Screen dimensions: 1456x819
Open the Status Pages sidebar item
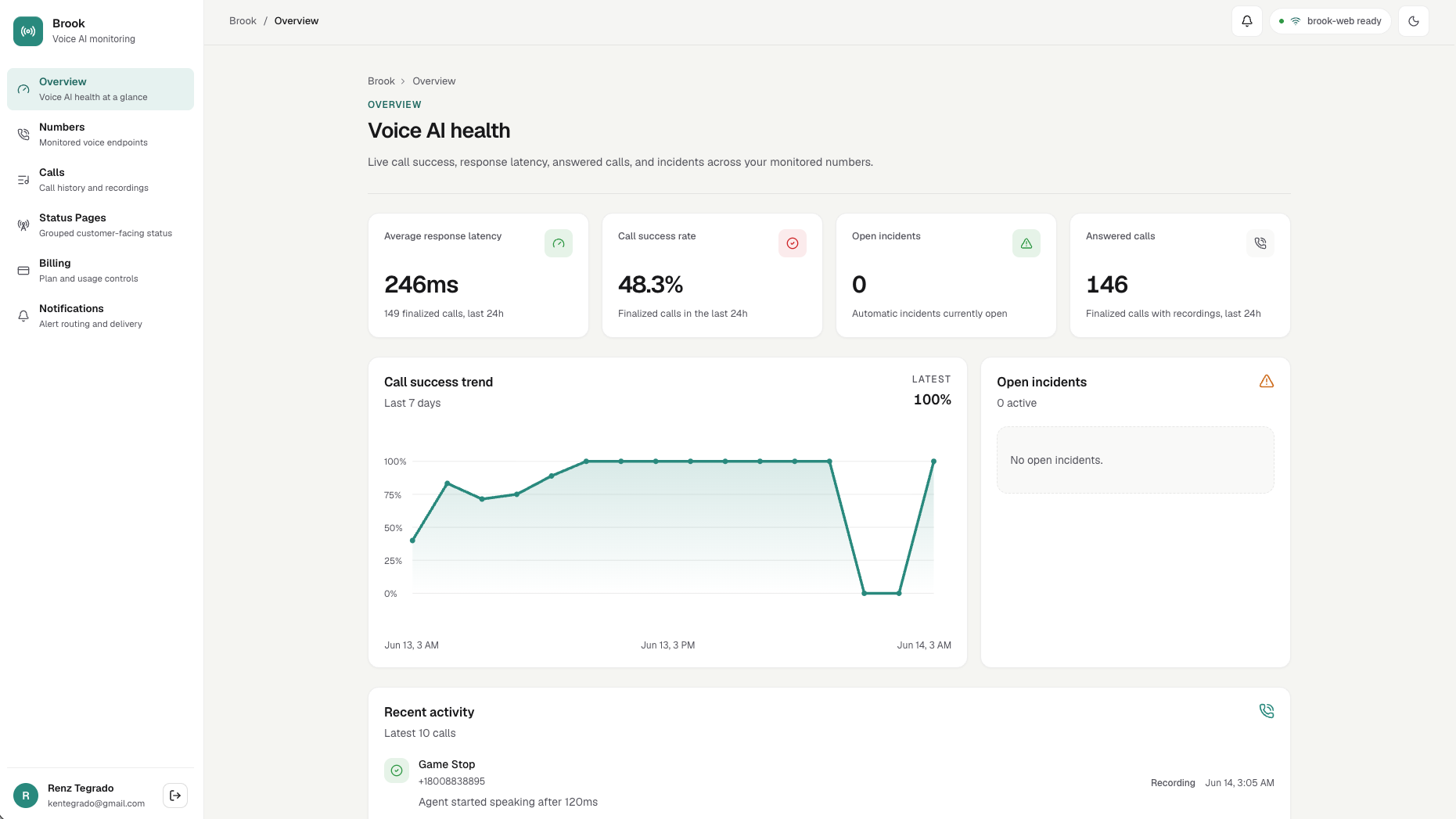coord(100,225)
